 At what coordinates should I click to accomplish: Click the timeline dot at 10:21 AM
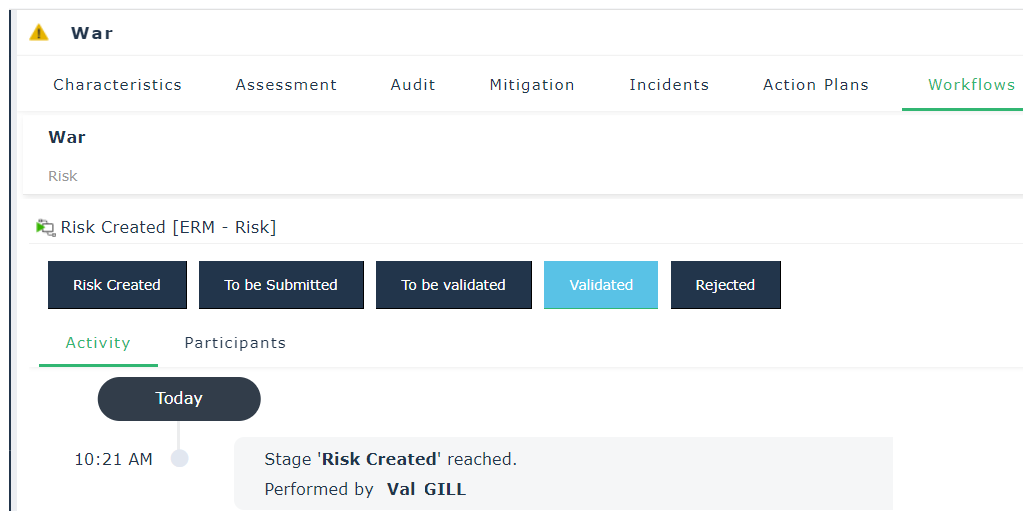[x=180, y=459]
